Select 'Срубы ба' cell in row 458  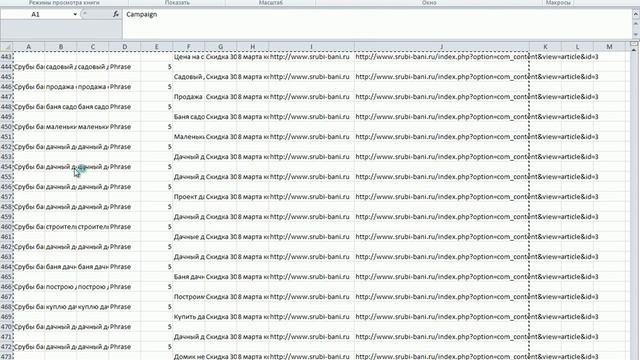coord(29,207)
